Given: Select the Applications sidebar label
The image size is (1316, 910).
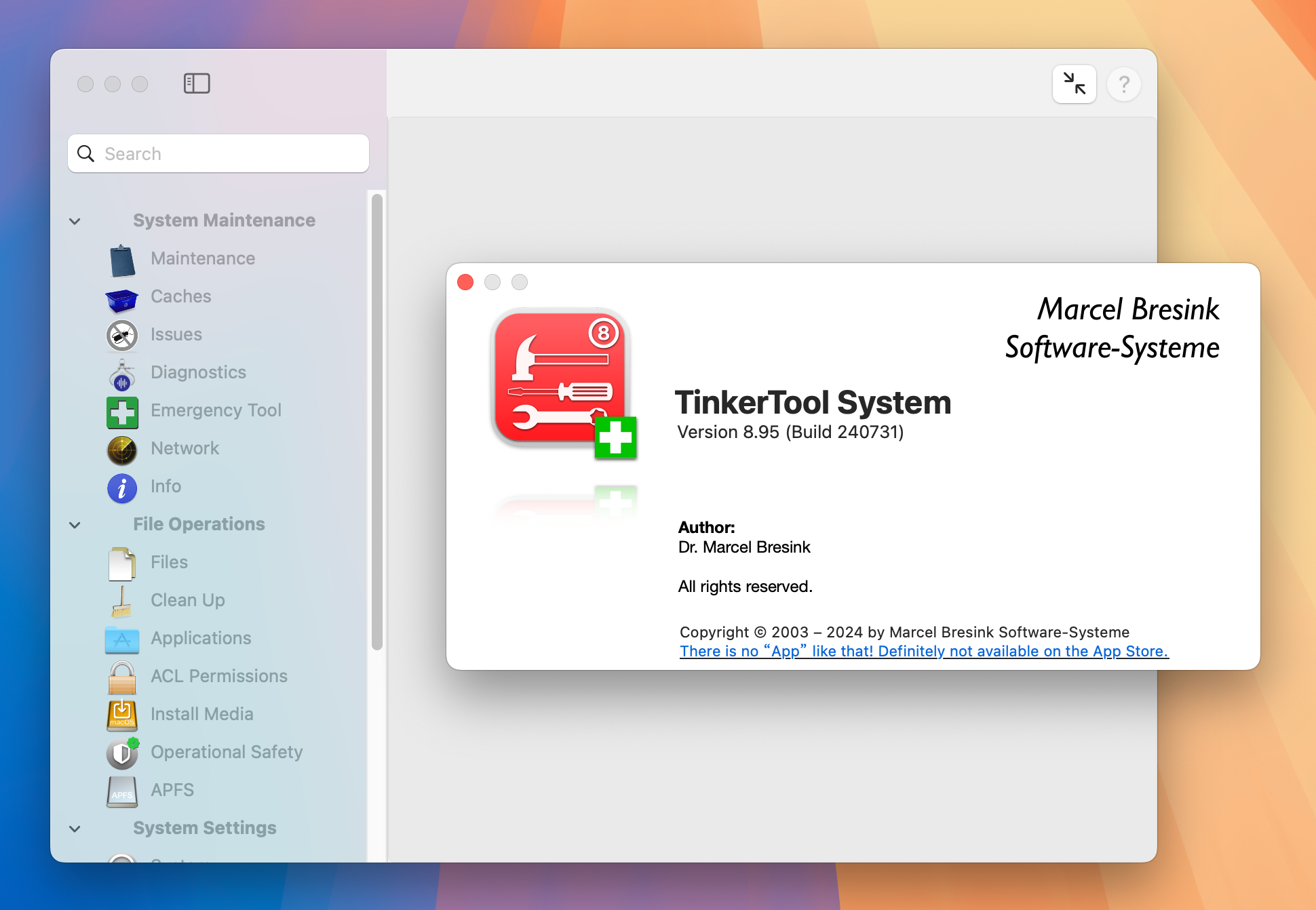Looking at the screenshot, I should tap(201, 638).
